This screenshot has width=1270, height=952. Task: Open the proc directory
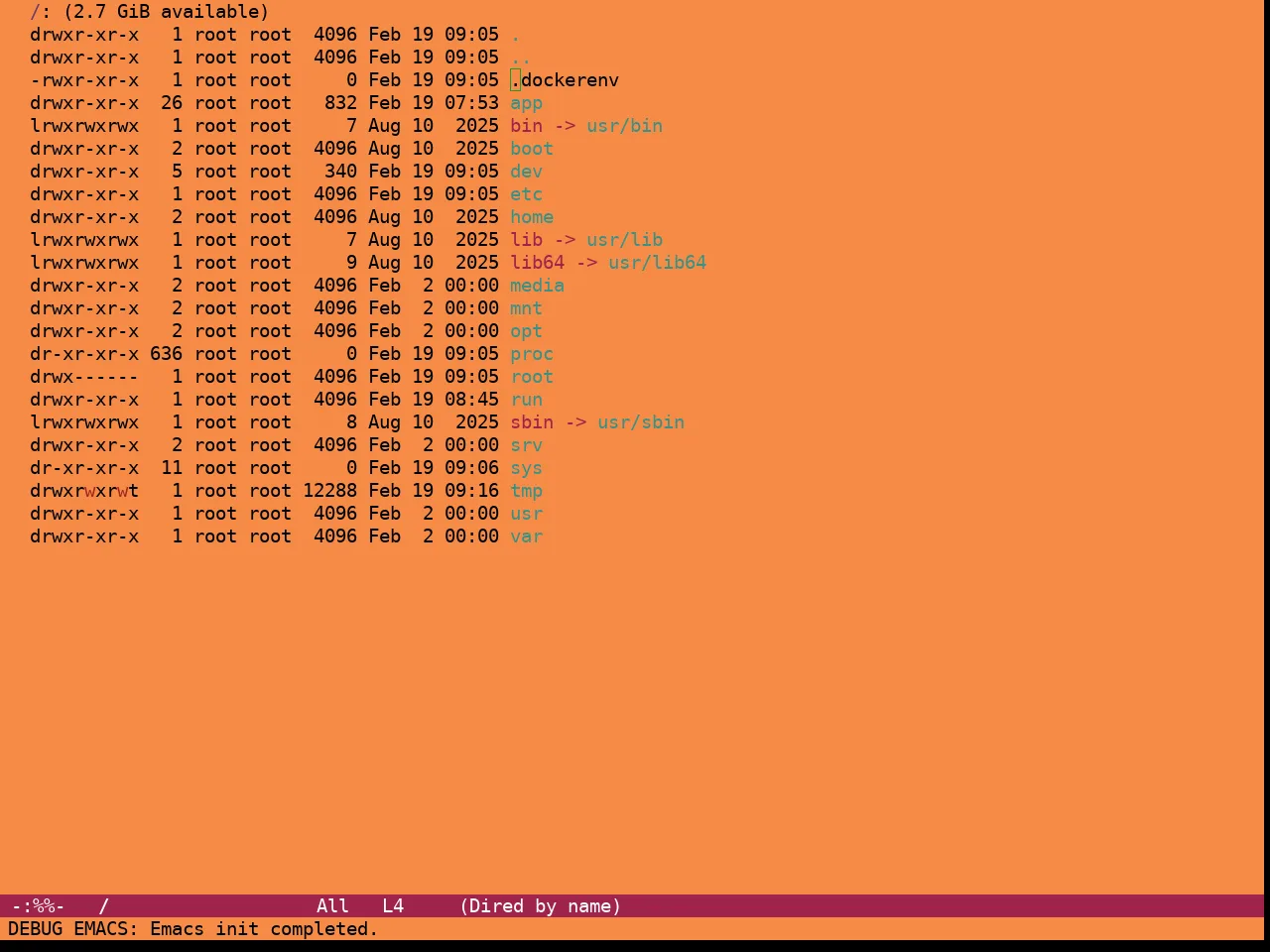[532, 354]
